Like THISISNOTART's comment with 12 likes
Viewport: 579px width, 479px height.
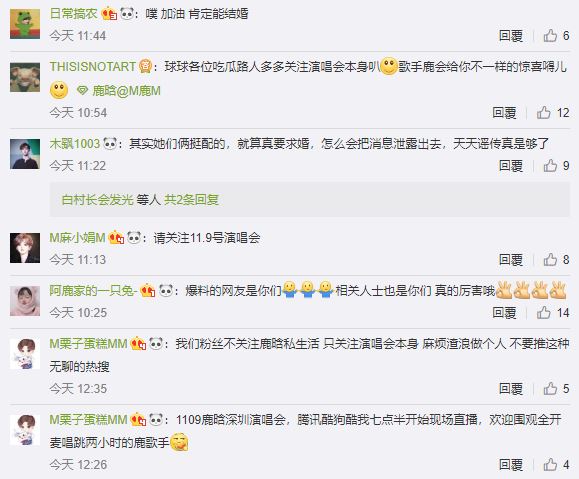[544, 112]
